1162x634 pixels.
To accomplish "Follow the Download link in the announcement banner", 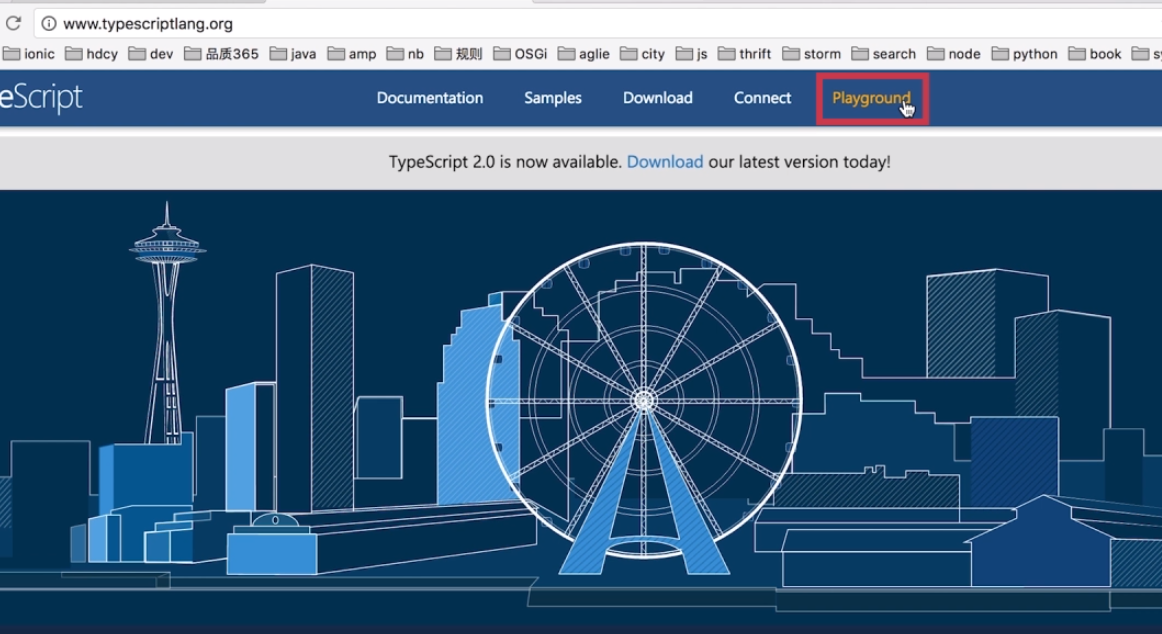I will pos(665,161).
